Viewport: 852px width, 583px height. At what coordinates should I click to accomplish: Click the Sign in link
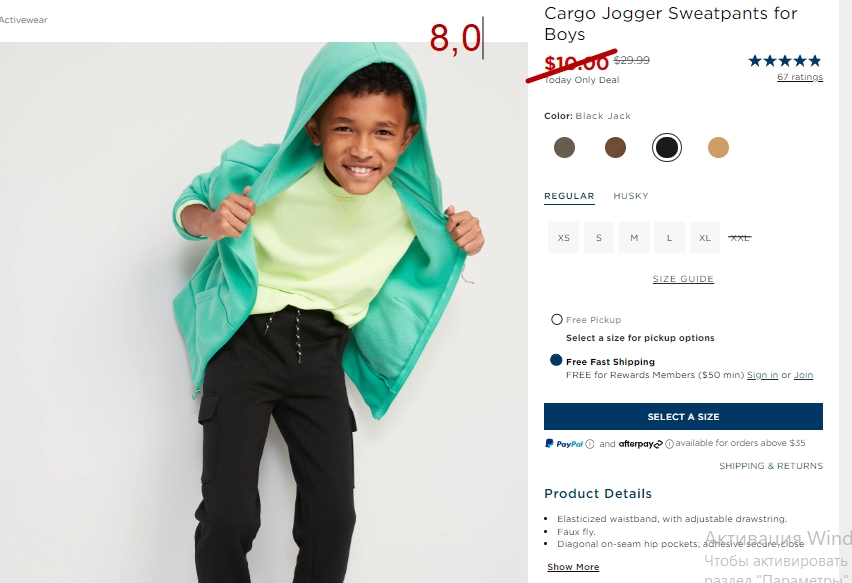coord(762,375)
